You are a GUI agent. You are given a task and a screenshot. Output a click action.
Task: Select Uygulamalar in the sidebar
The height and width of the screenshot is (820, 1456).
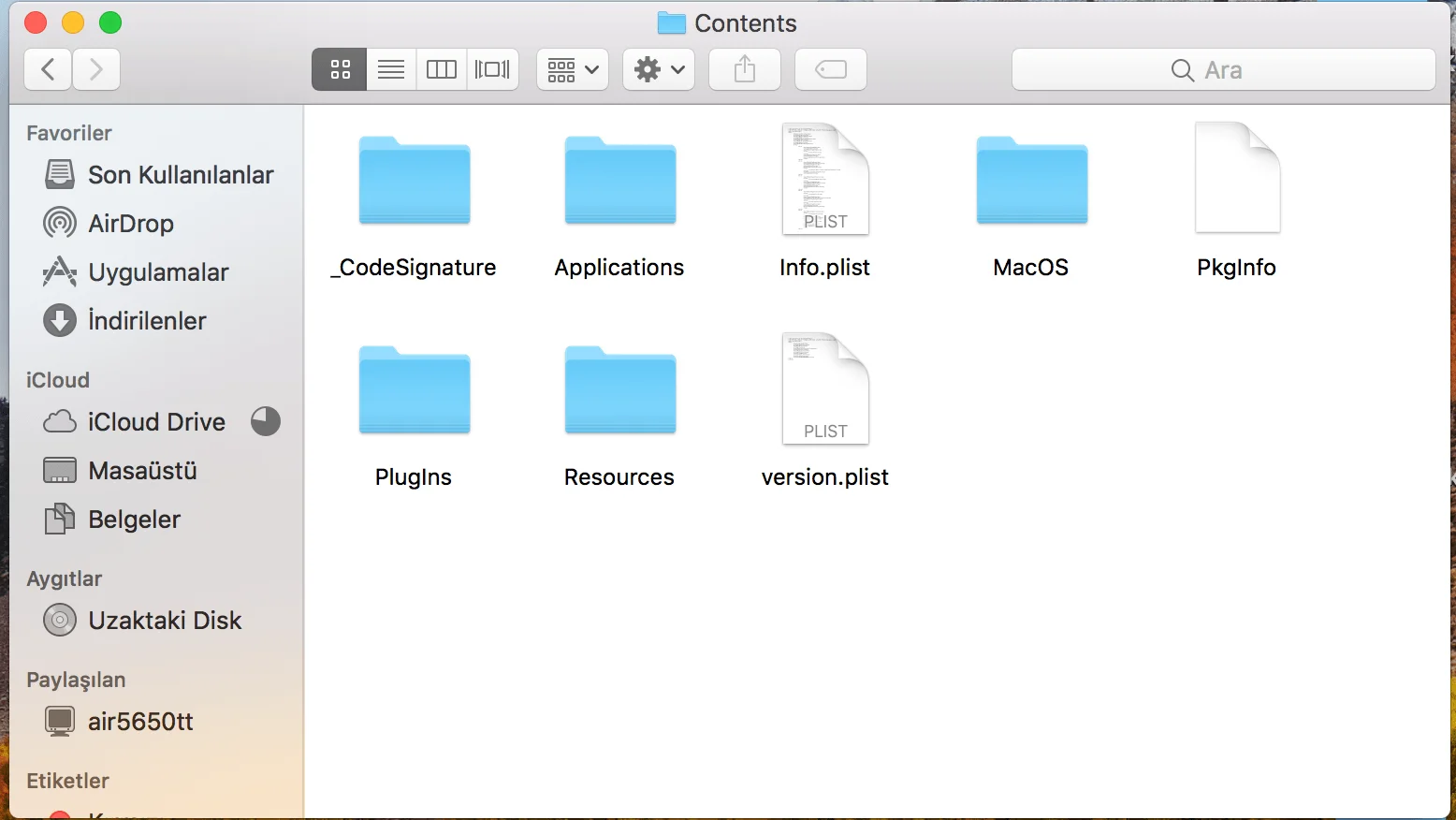click(157, 272)
